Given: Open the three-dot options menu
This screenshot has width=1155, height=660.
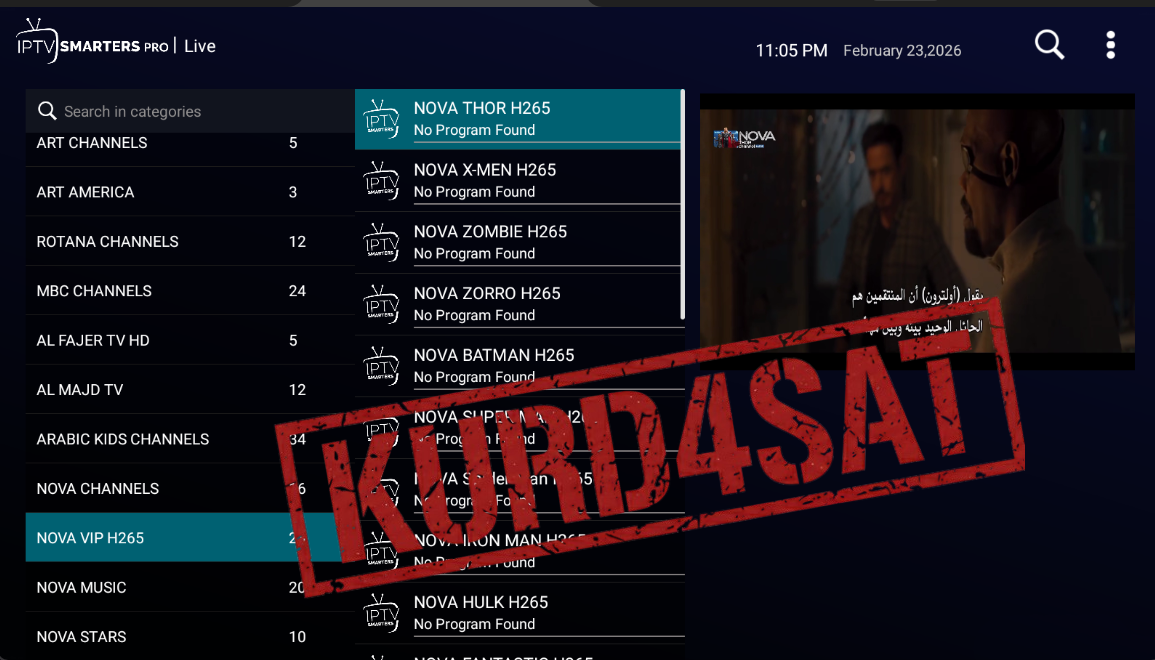Looking at the screenshot, I should 1110,45.
